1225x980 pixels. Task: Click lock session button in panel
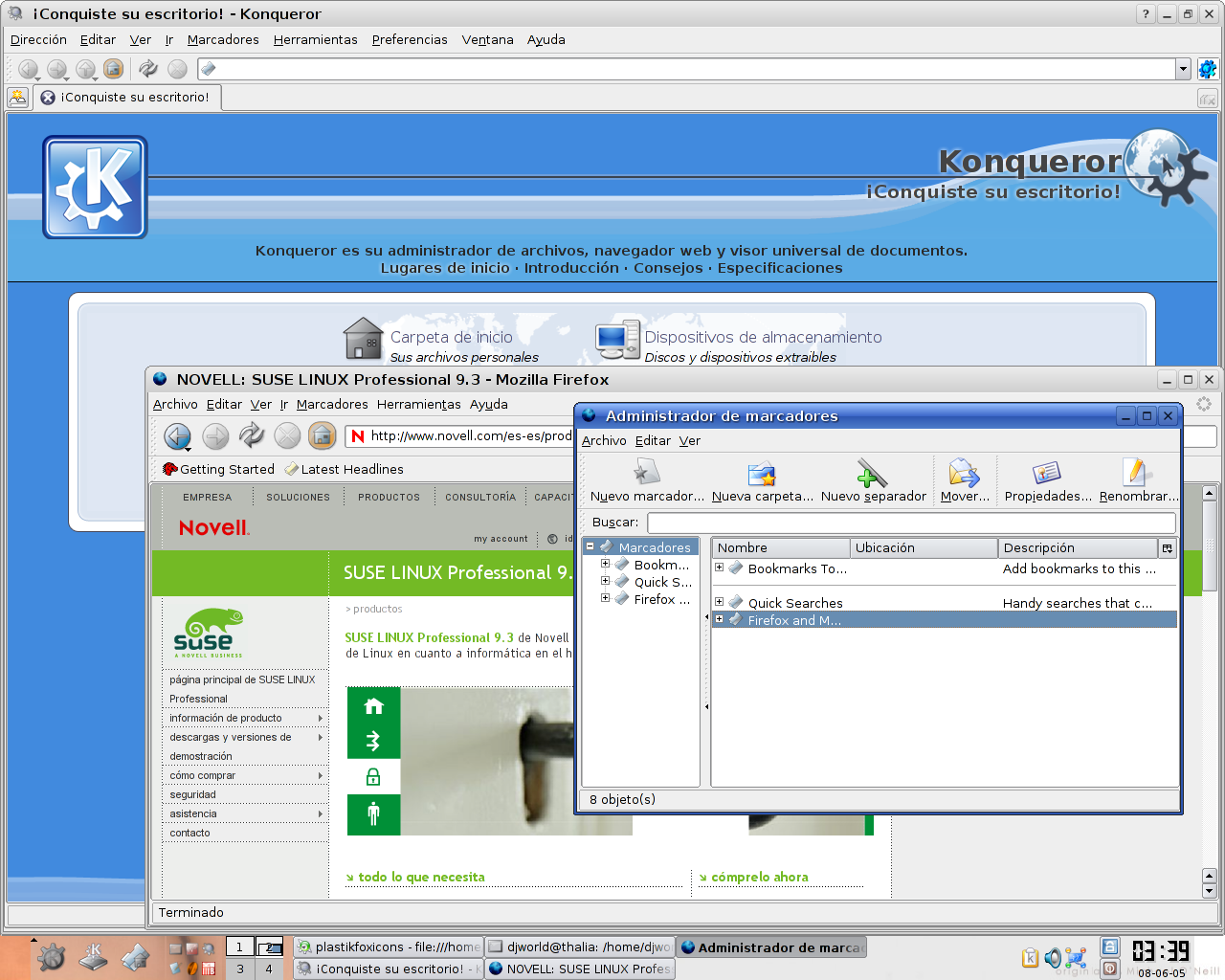(x=1109, y=947)
